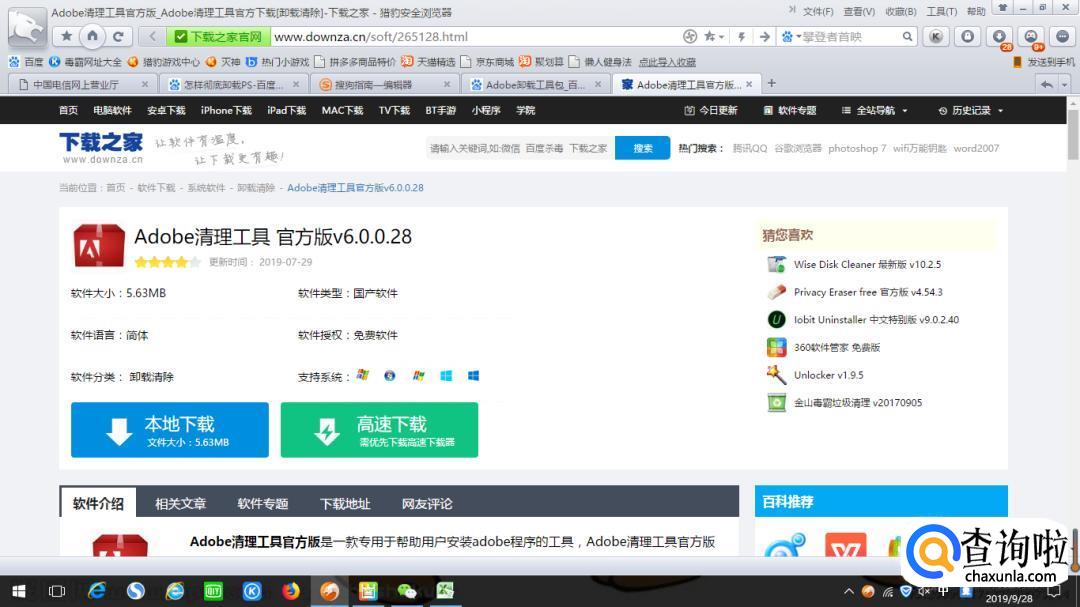The image size is (1080, 607).
Task: Switch to 下载地址 tab
Action: tap(345, 504)
